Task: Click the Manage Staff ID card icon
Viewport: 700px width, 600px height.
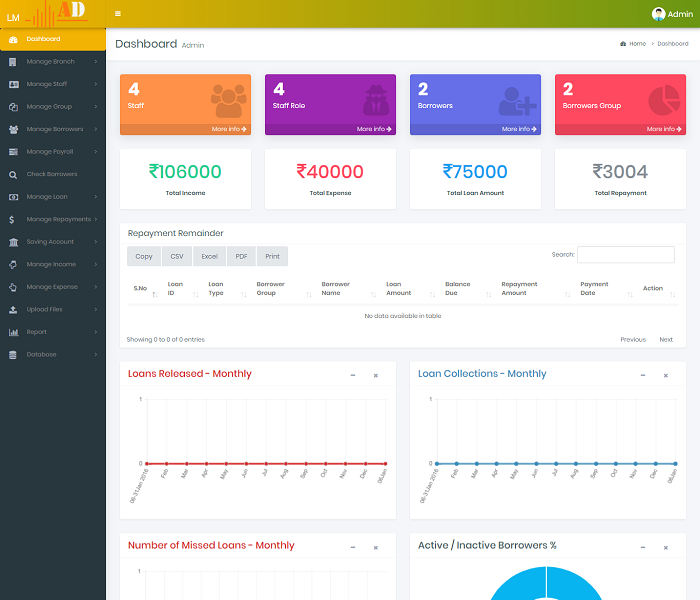Action: pyautogui.click(x=14, y=84)
